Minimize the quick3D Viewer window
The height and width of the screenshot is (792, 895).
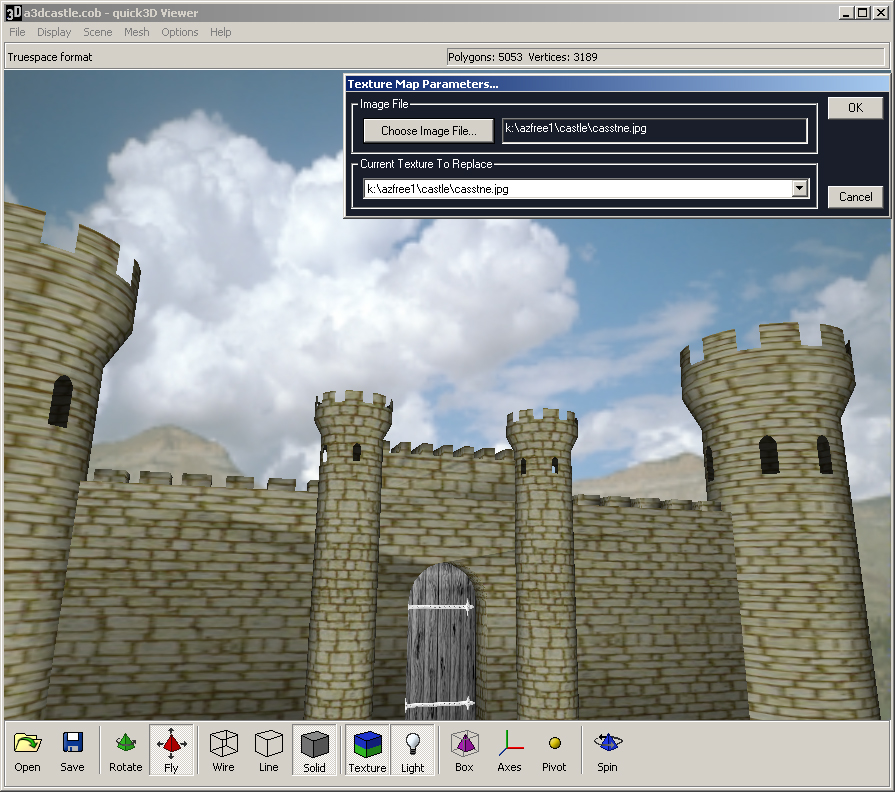pyautogui.click(x=846, y=13)
